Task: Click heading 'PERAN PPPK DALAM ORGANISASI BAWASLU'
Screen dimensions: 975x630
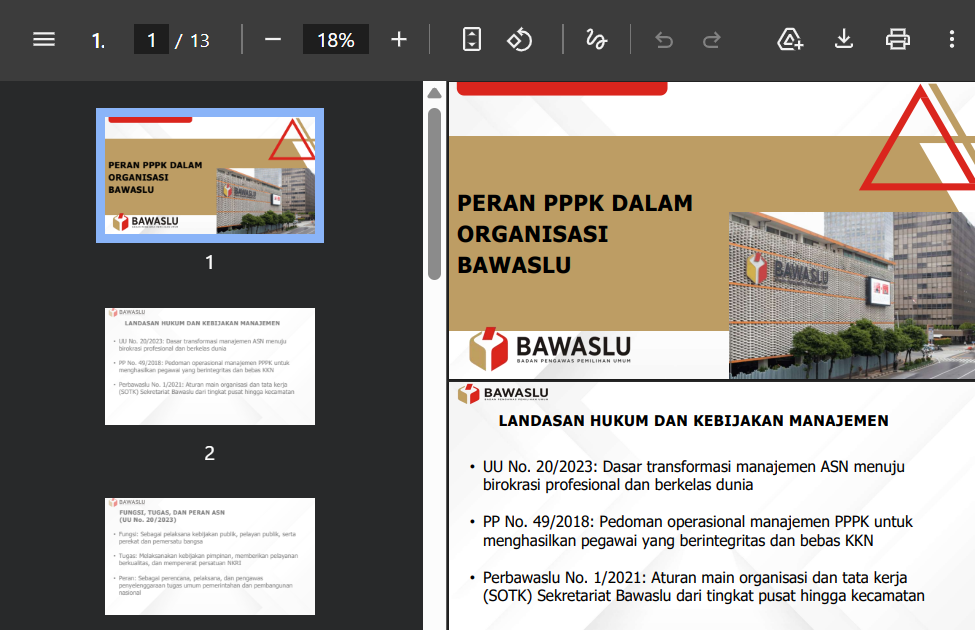Action: [x=575, y=234]
